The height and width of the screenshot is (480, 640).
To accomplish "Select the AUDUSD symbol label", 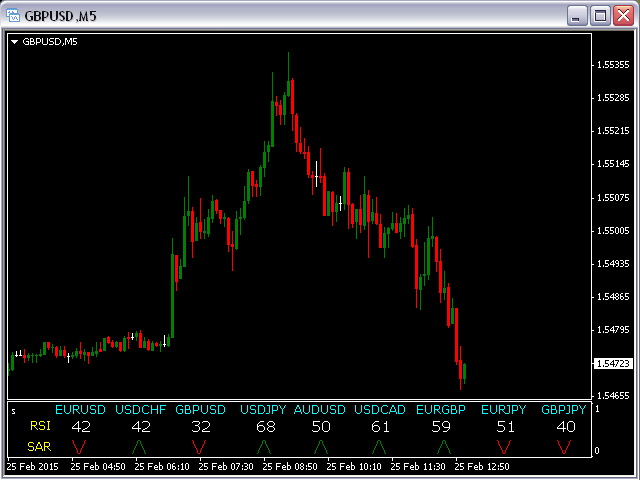I will [320, 410].
